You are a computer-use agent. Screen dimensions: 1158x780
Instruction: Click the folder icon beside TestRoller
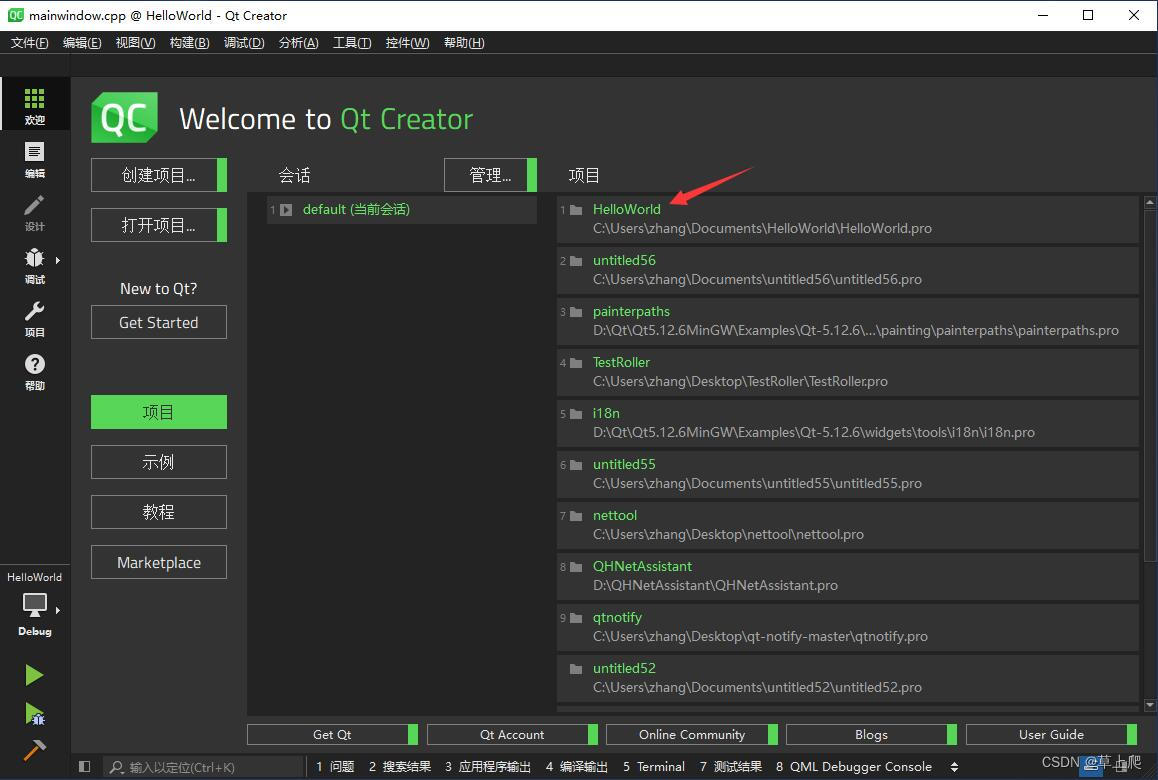[576, 363]
